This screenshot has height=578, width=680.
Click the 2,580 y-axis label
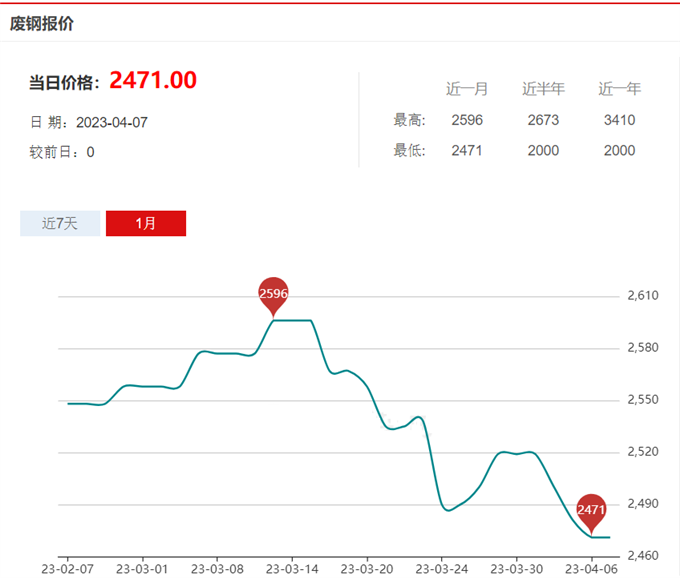click(x=643, y=348)
